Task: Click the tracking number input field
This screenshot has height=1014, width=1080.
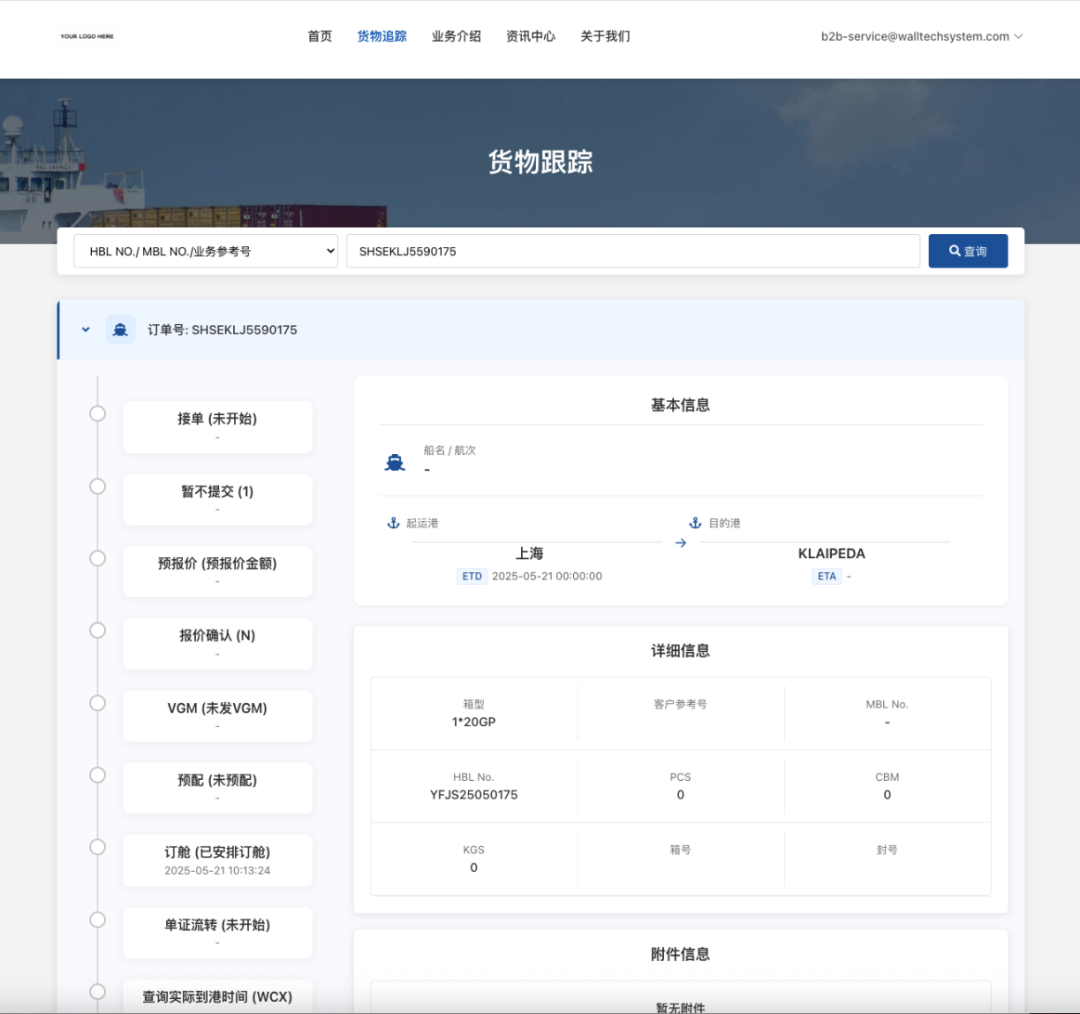Action: pyautogui.click(x=632, y=251)
